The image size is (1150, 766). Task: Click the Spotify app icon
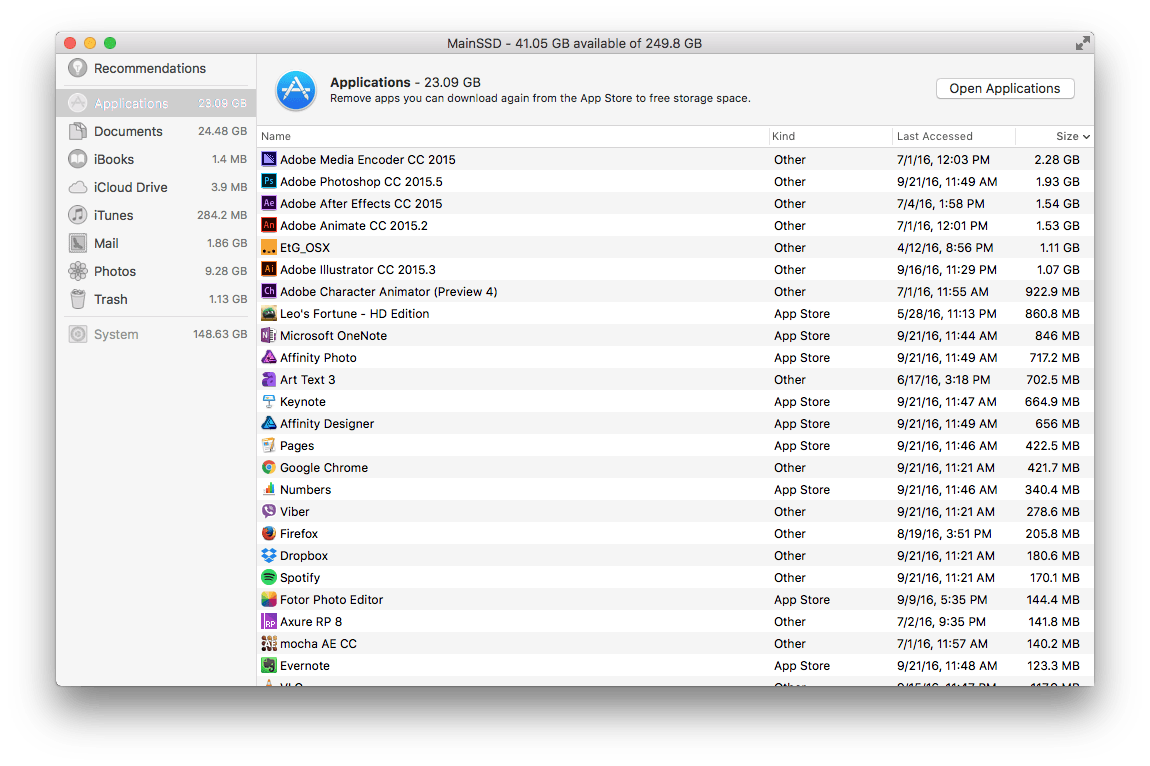coord(268,577)
